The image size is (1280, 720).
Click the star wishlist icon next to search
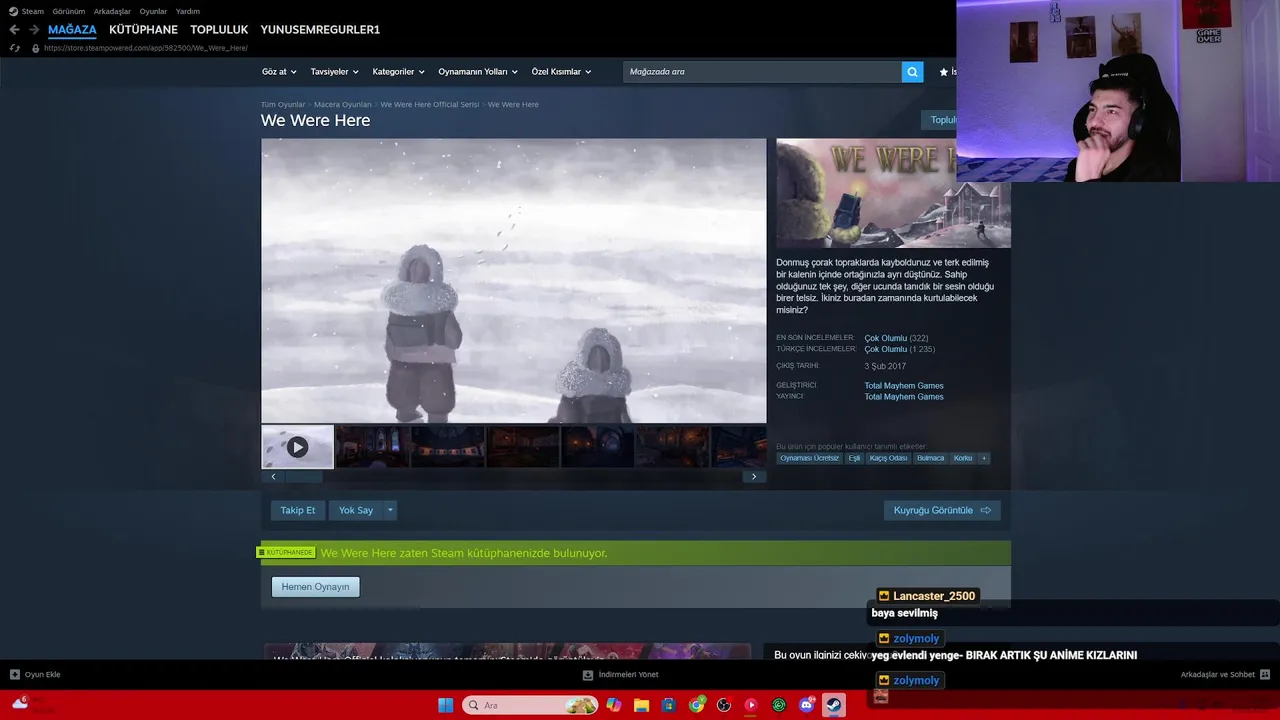coord(943,72)
